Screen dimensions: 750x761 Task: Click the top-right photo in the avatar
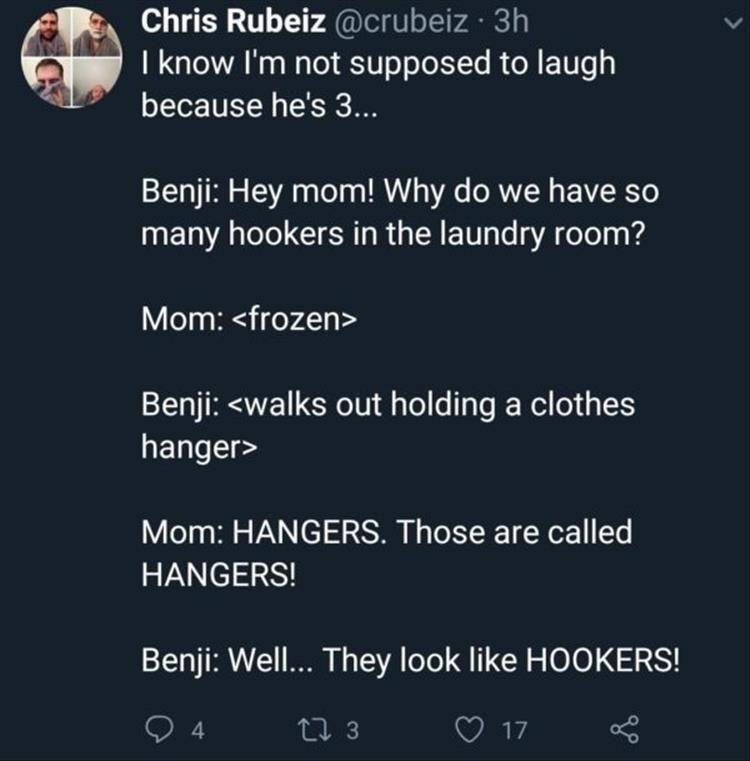tap(96, 36)
